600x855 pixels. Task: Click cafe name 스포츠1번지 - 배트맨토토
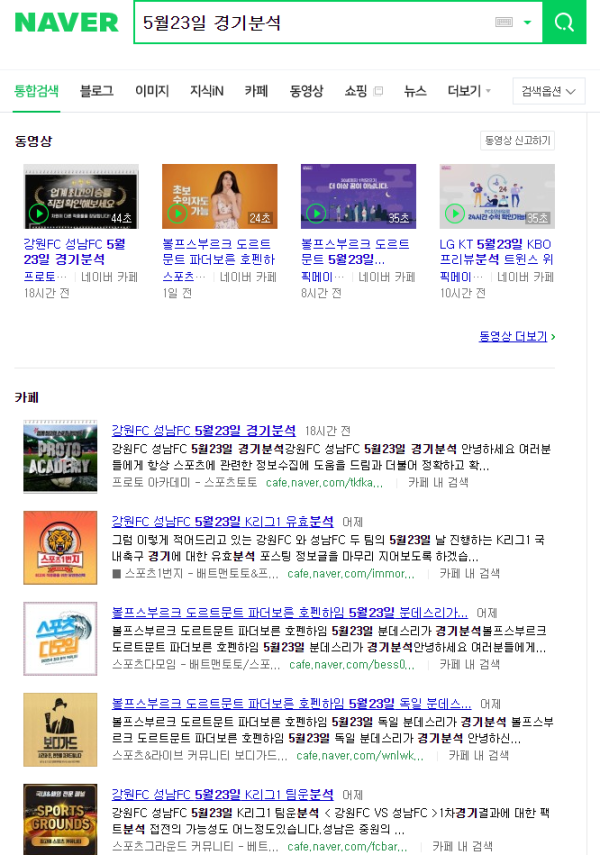pyautogui.click(x=195, y=574)
